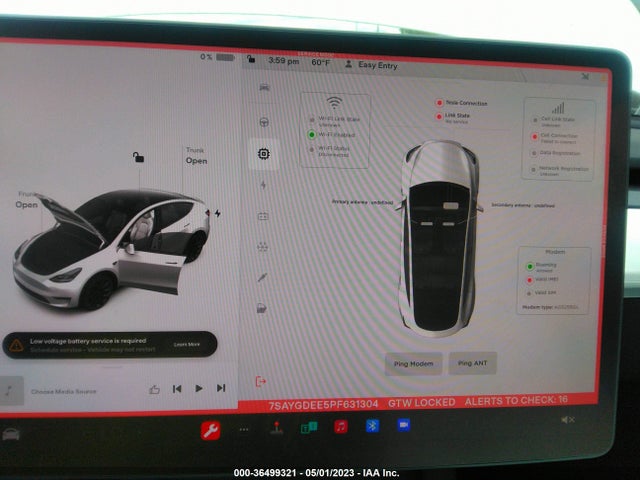Select the chip infotainment icon in sidebar
Screen dimensions: 640x480
pyautogui.click(x=264, y=154)
